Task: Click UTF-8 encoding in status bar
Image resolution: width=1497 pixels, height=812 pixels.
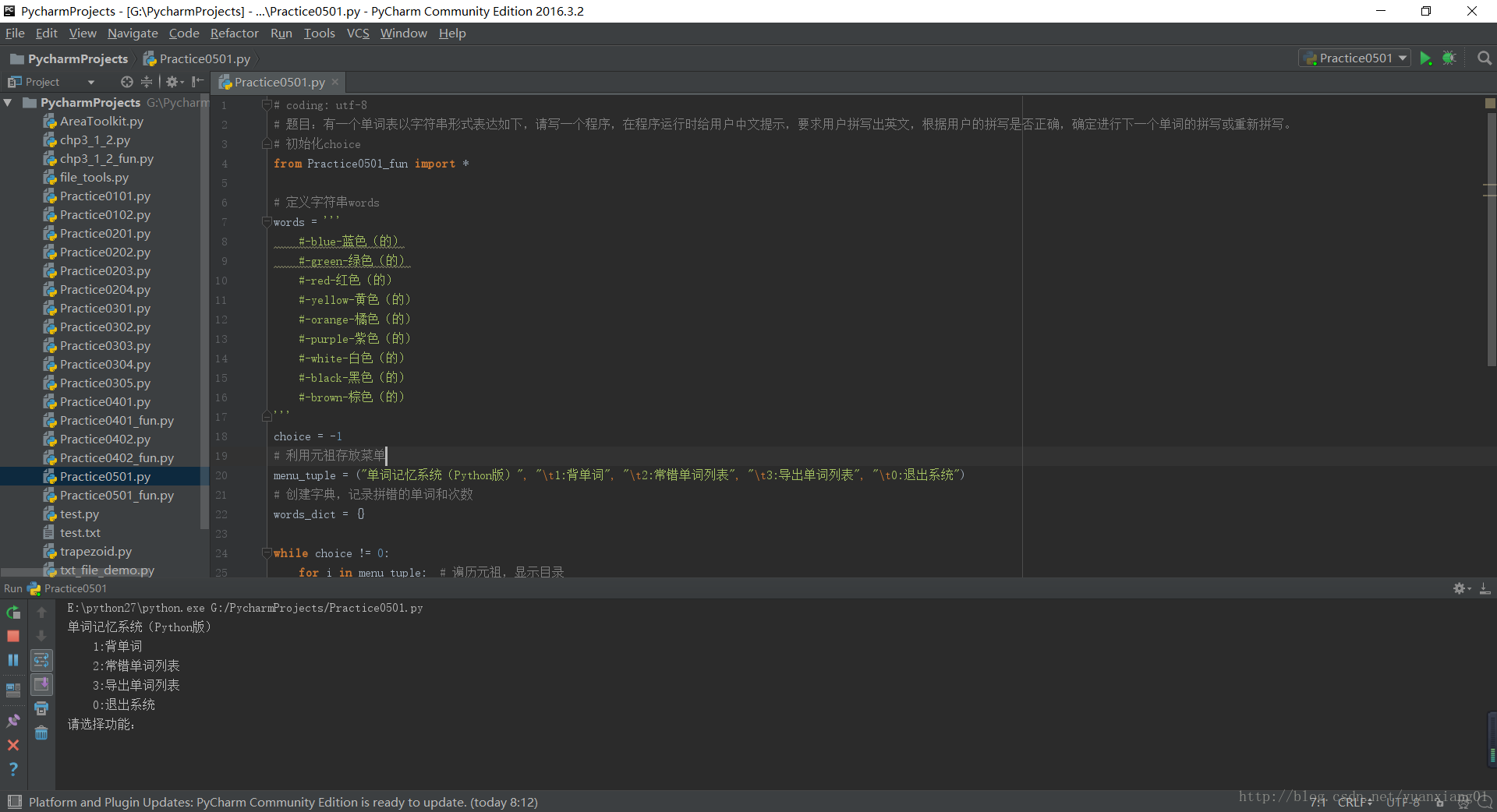Action: click(x=1404, y=802)
